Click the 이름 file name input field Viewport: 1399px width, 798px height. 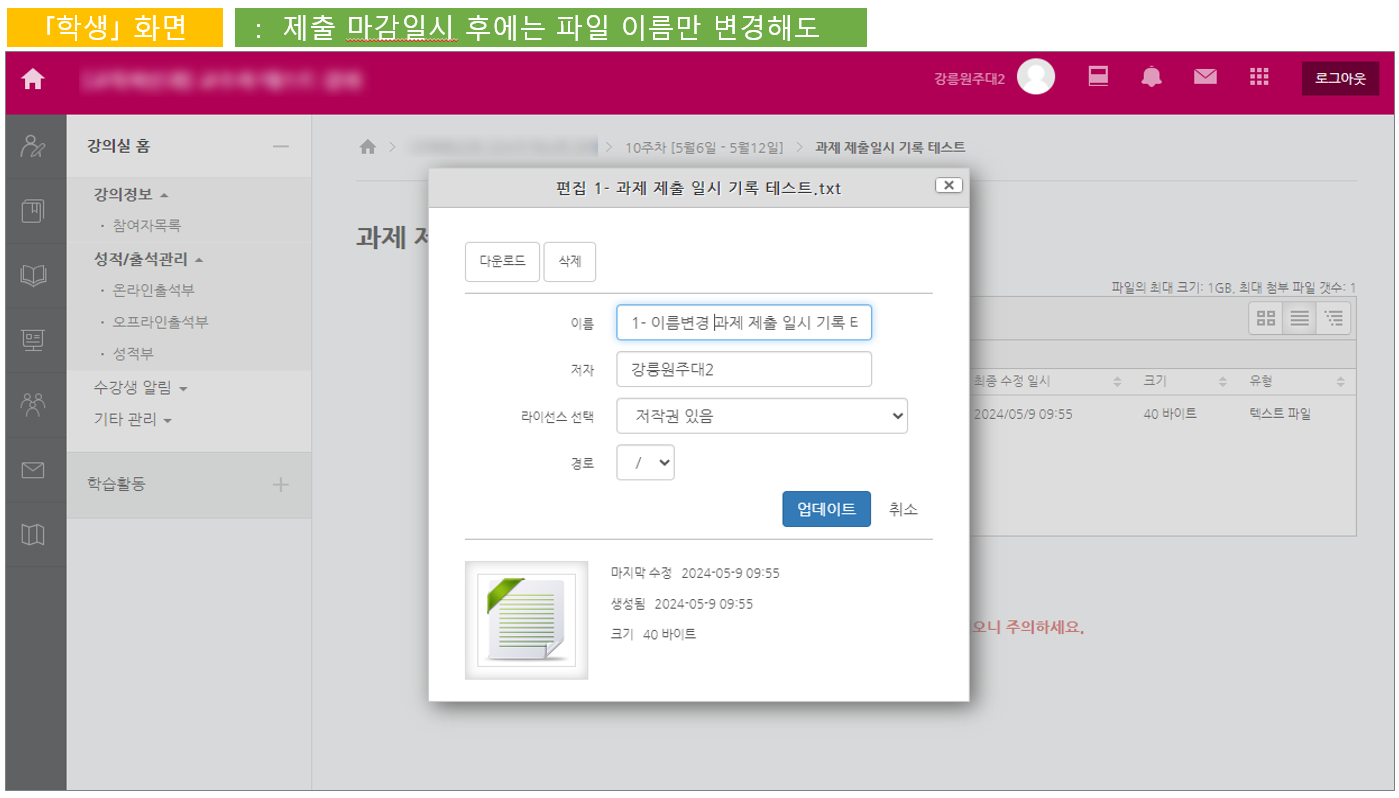click(744, 323)
